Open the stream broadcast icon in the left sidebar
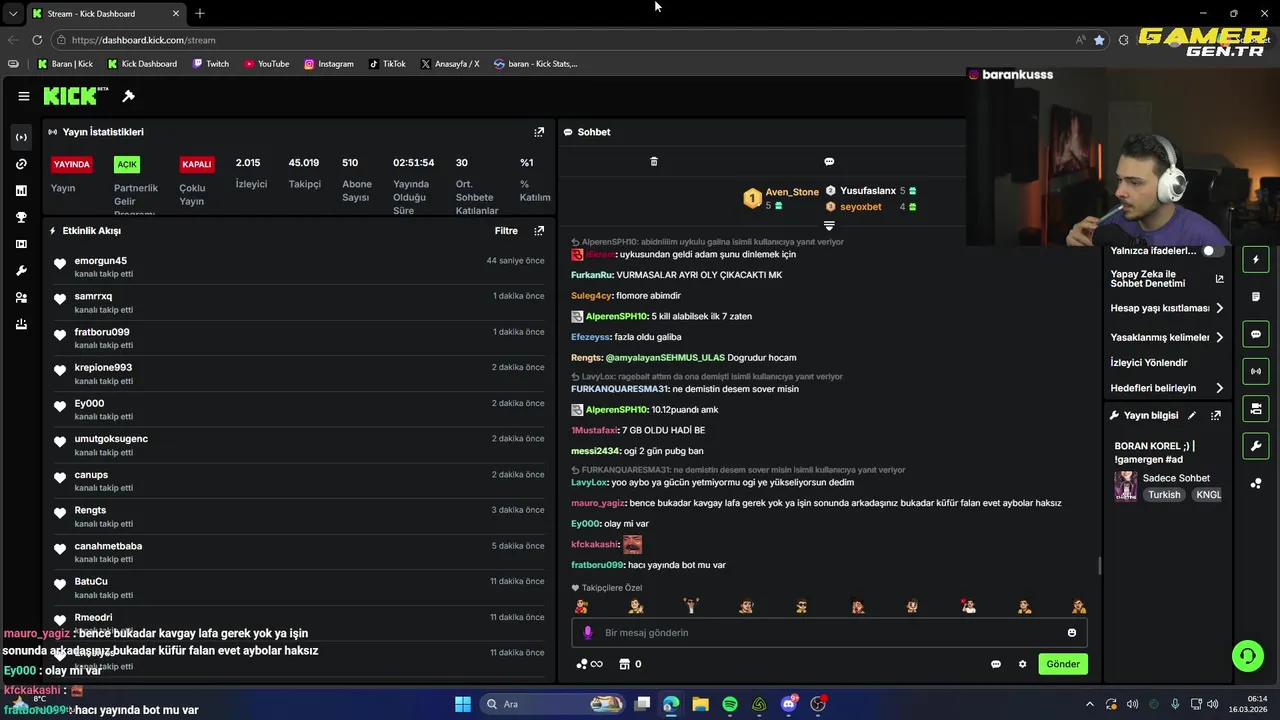Screen dimensions: 1280x720 pos(21,137)
